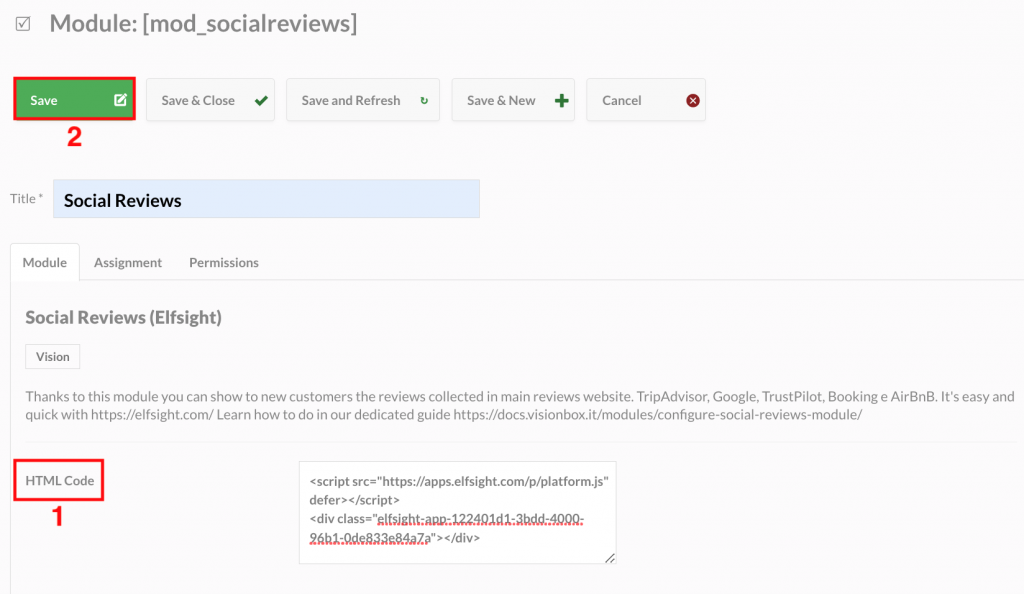Viewport: 1024px width, 594px height.
Task: Open the docs.visionbox.it guide URL
Action: (x=658, y=414)
